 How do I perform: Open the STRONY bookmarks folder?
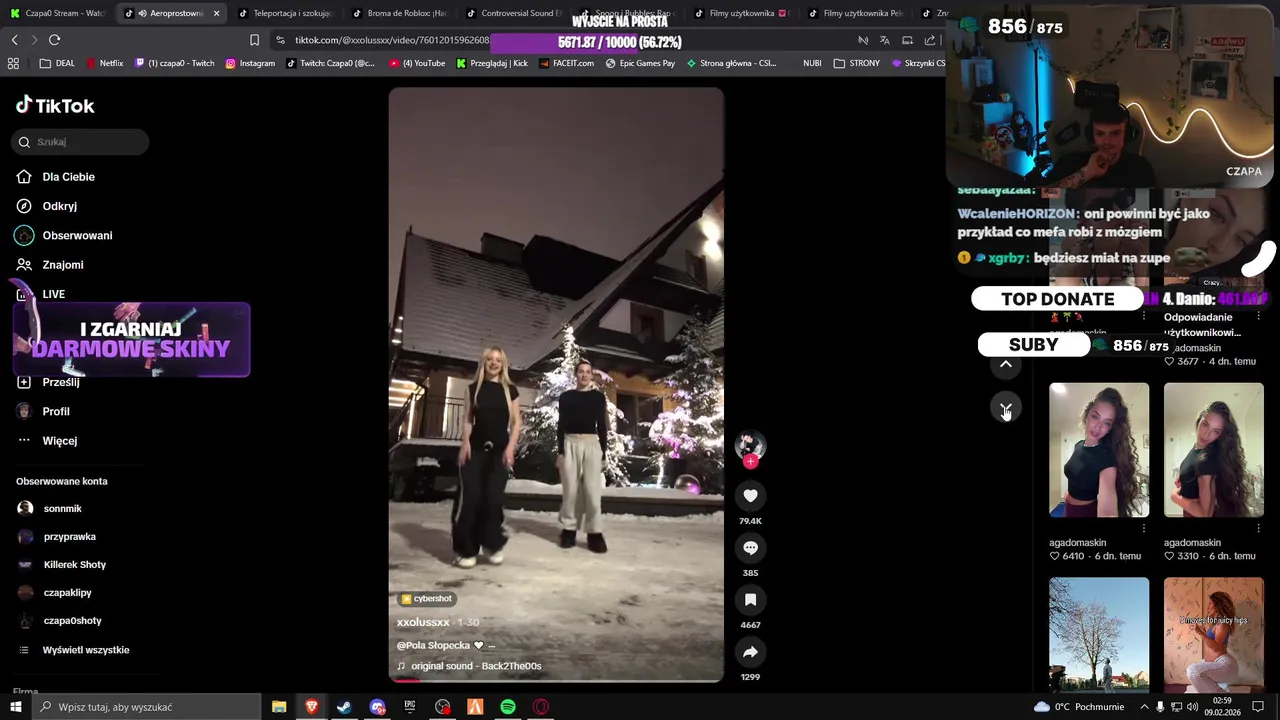pos(857,63)
